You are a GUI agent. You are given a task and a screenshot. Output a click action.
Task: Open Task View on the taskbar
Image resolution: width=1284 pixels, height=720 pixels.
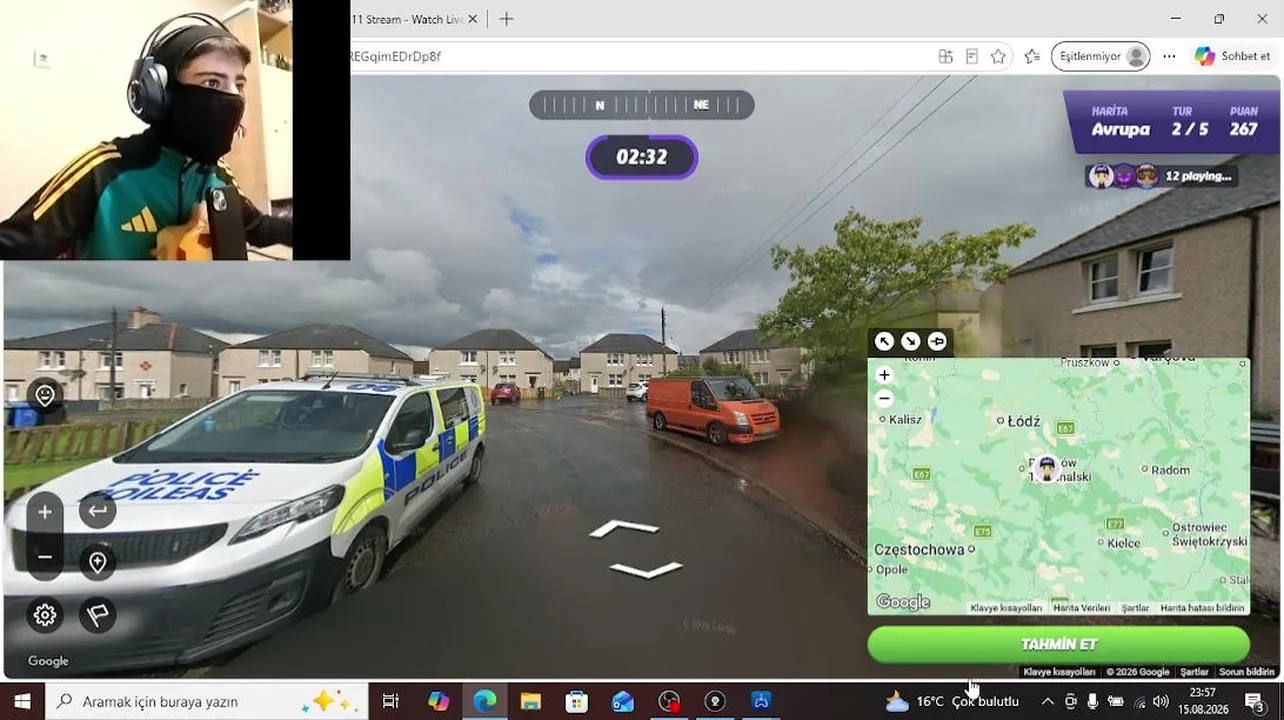(390, 701)
